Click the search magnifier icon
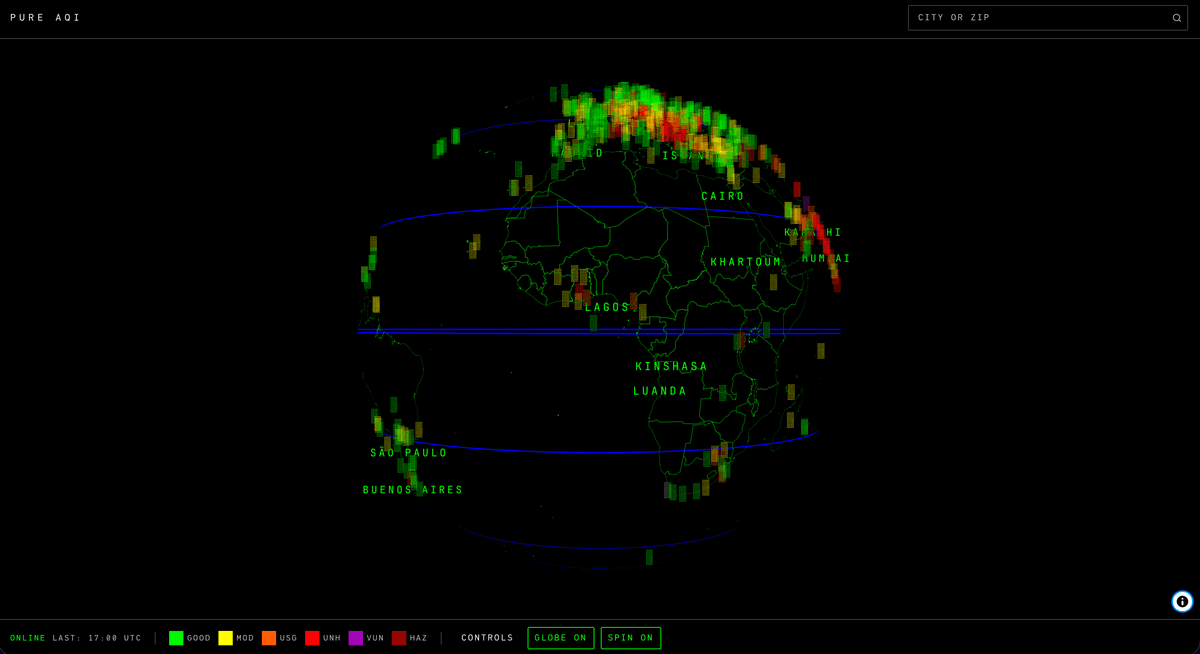This screenshot has width=1200, height=654. point(1177,18)
